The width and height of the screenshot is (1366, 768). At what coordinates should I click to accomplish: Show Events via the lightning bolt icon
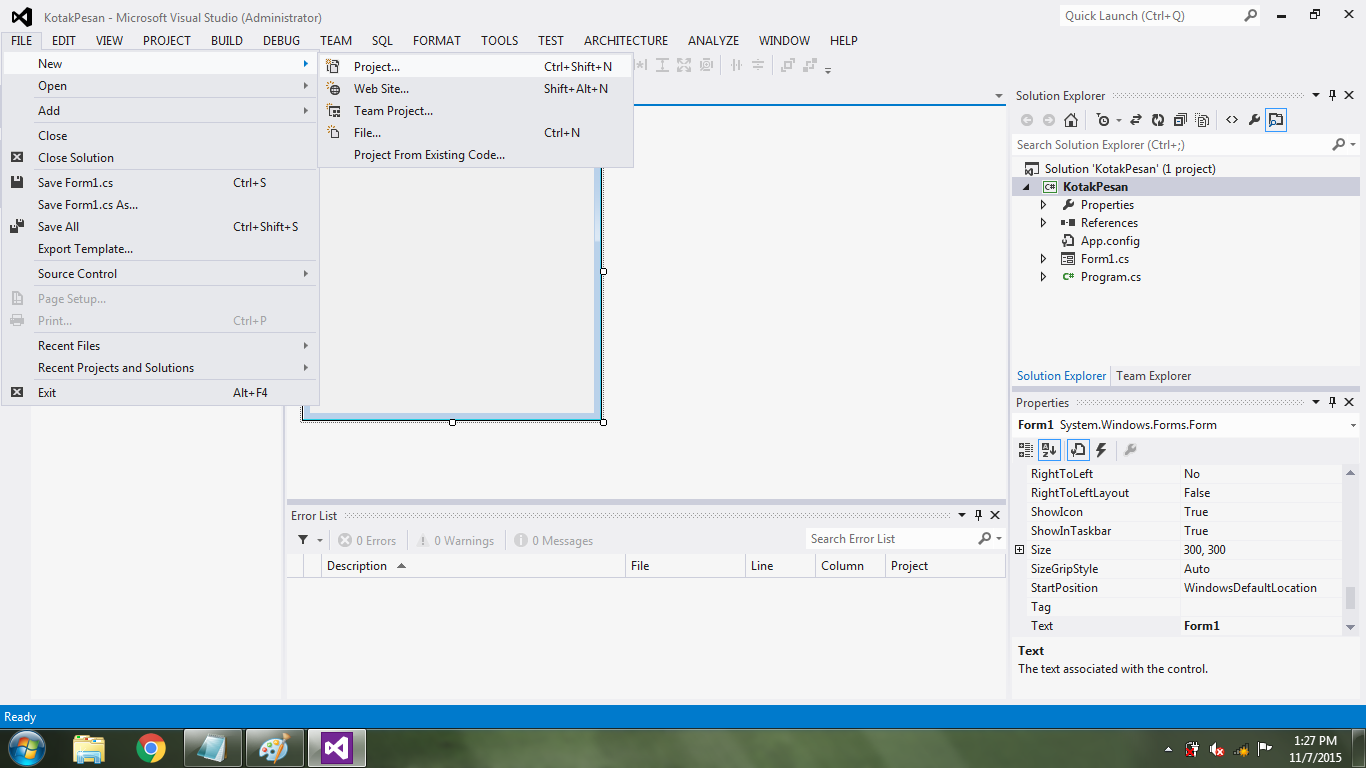point(1101,450)
